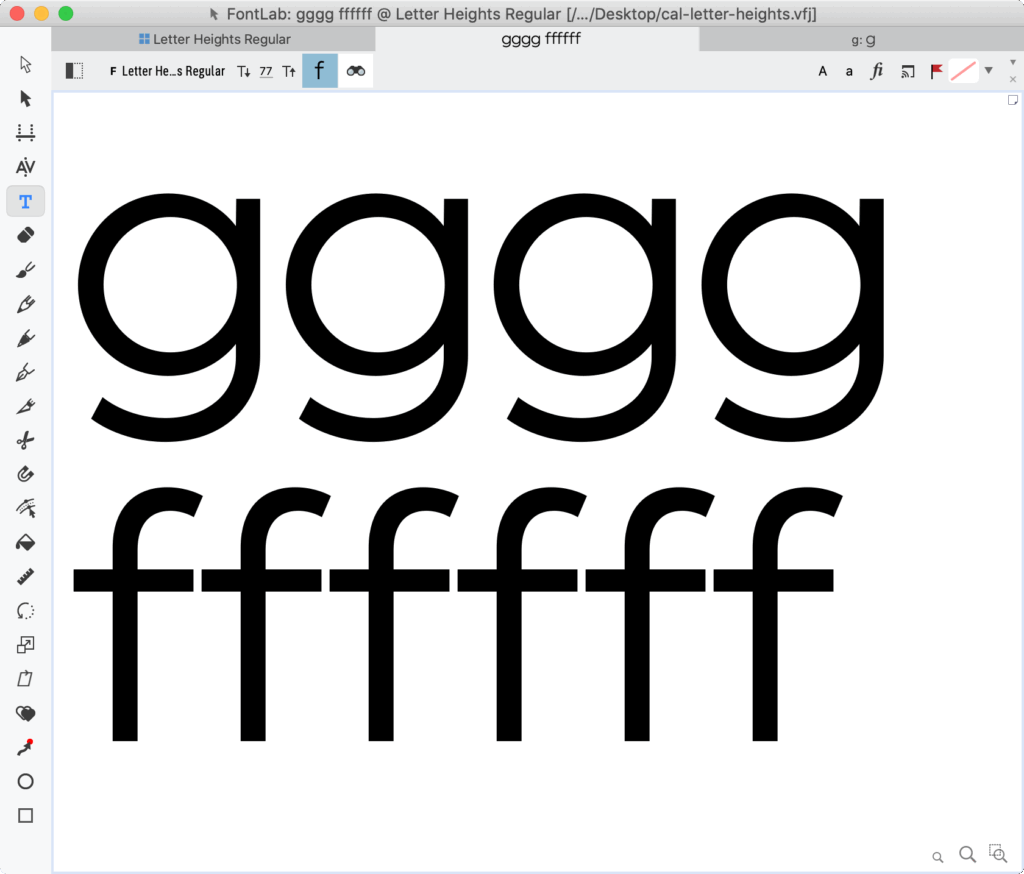
Task: Open the flag color dropdown arrow
Action: click(988, 70)
